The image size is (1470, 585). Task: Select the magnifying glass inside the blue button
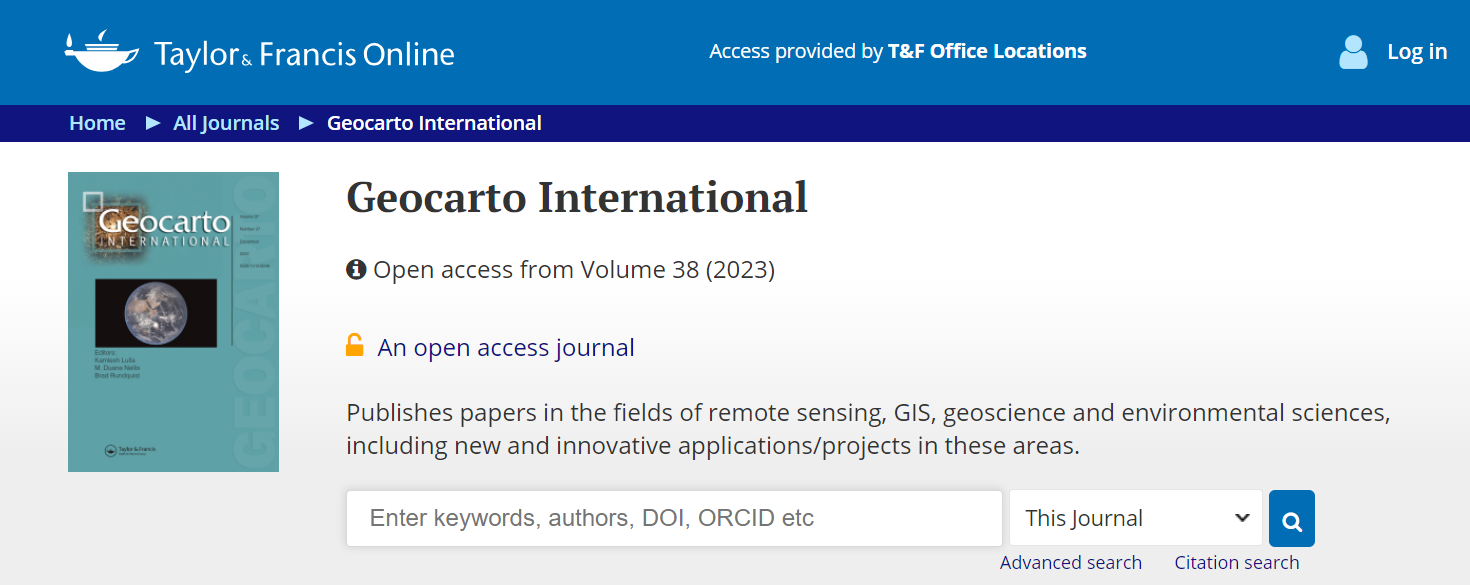tap(1291, 518)
